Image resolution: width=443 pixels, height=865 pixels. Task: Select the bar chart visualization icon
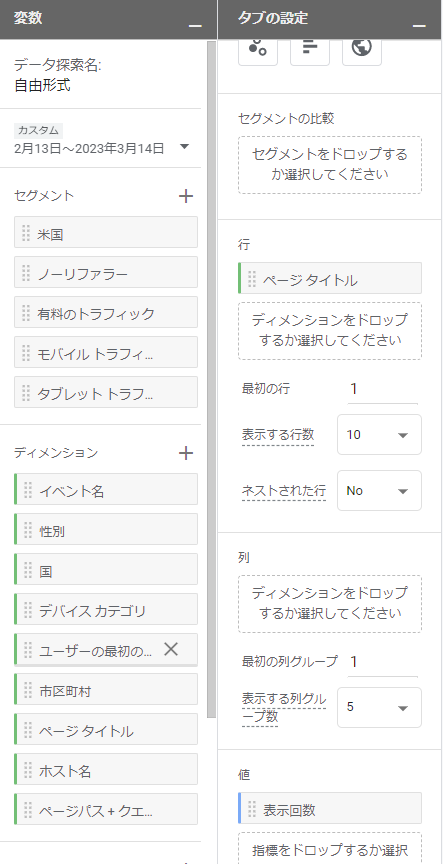309,49
